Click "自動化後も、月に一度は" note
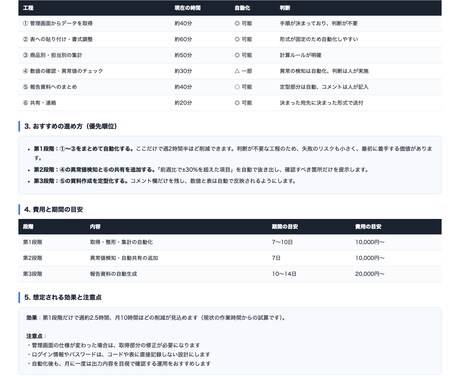The image size is (460, 380). [119, 364]
